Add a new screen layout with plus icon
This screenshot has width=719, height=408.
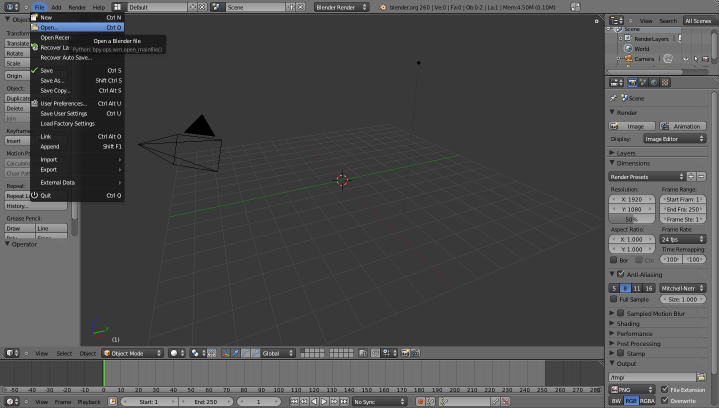pos(193,7)
